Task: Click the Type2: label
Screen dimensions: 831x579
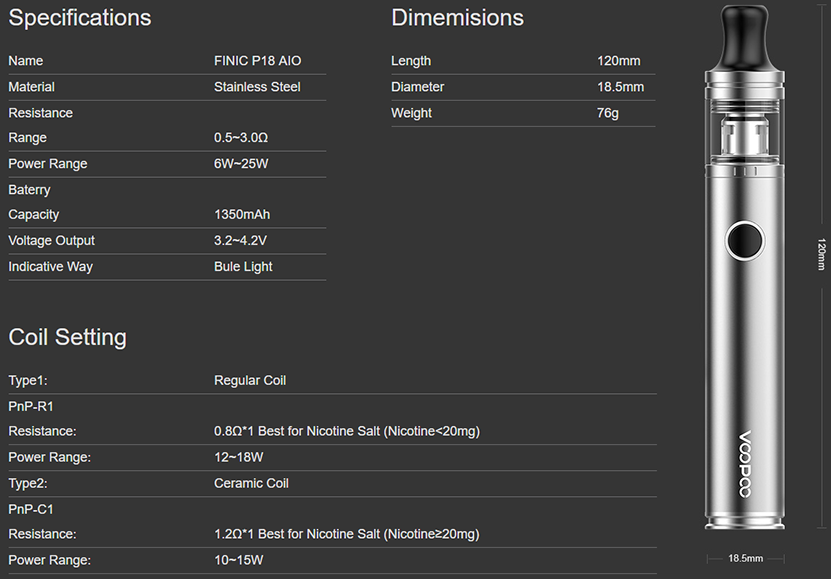Action: (x=28, y=483)
